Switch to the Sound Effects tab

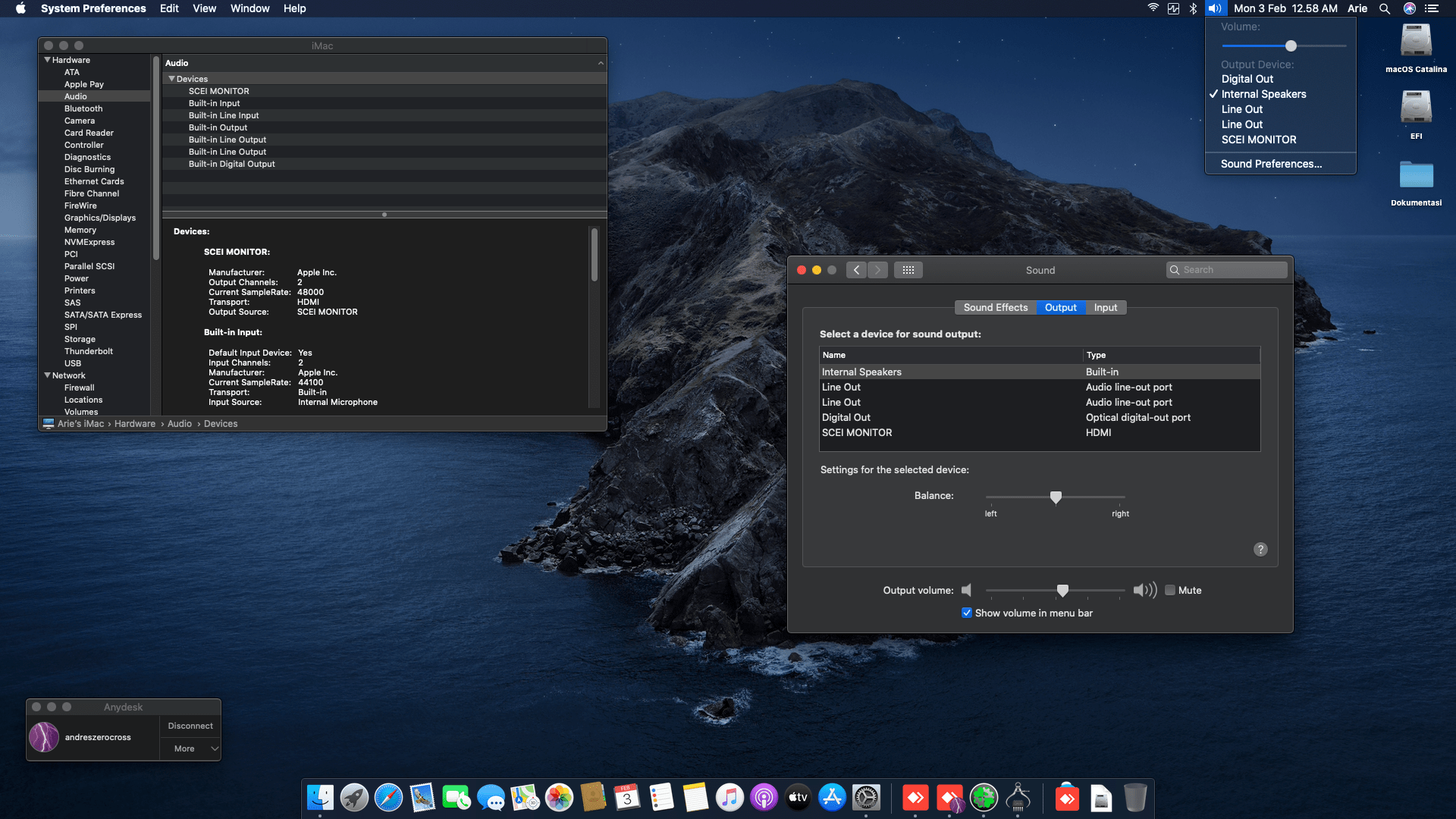pyautogui.click(x=995, y=307)
